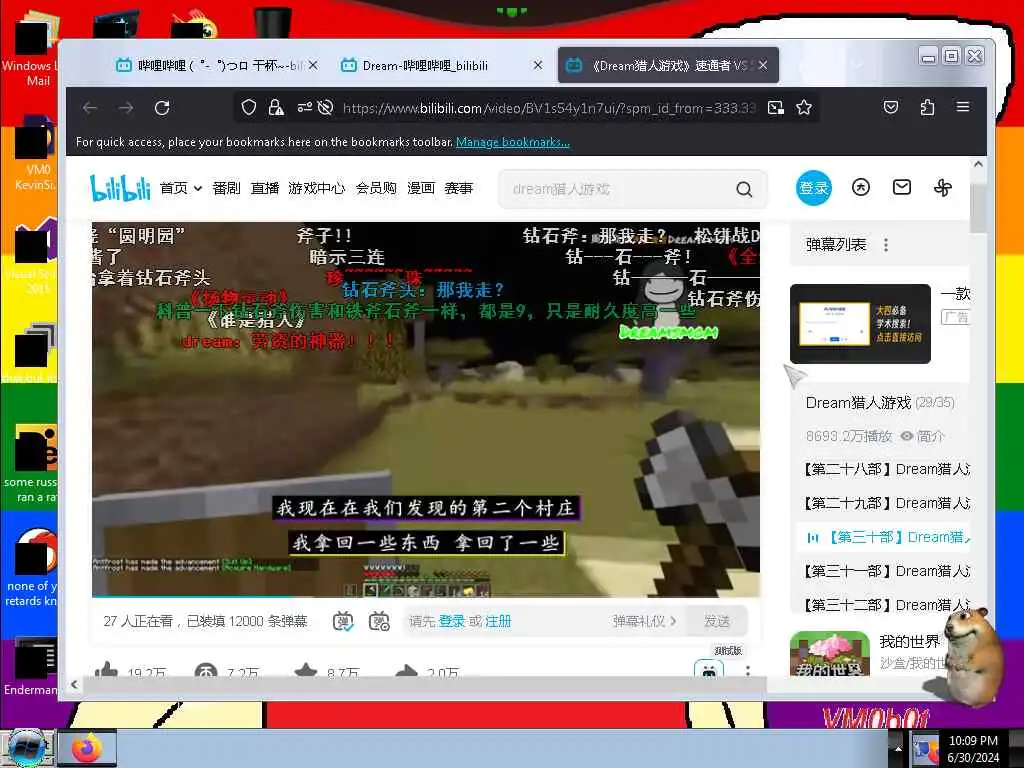This screenshot has height=768, width=1024.
Task: Click the search magnifier in the bilibili search box
Action: 744,189
